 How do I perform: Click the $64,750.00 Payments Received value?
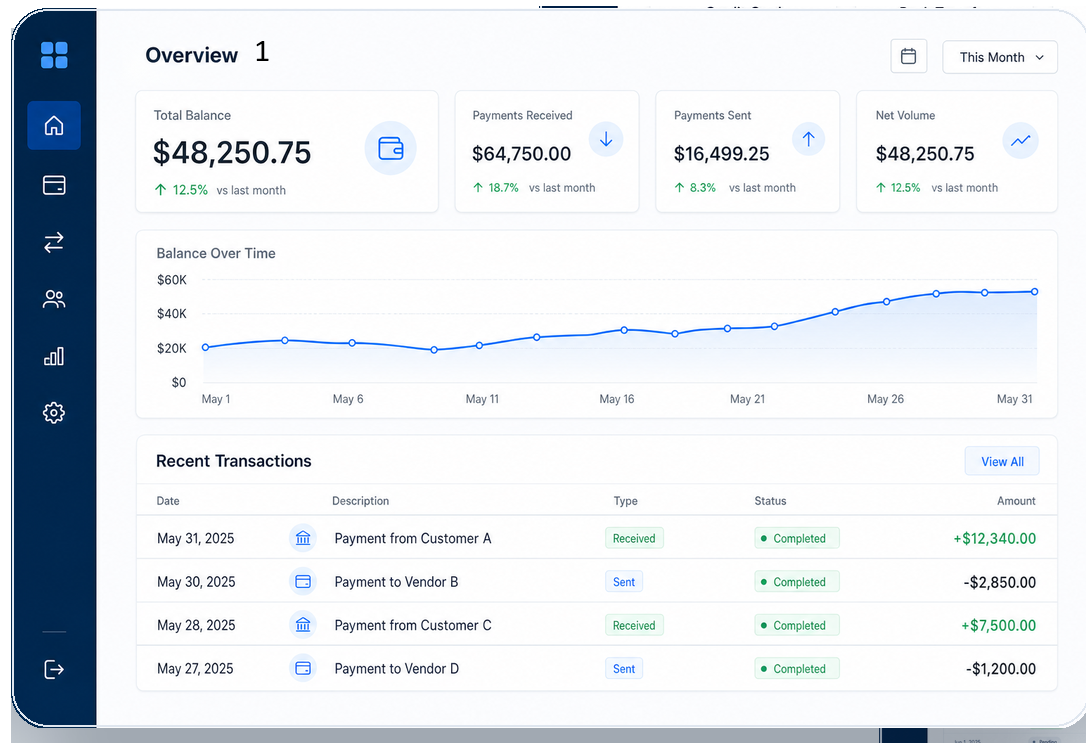(522, 154)
